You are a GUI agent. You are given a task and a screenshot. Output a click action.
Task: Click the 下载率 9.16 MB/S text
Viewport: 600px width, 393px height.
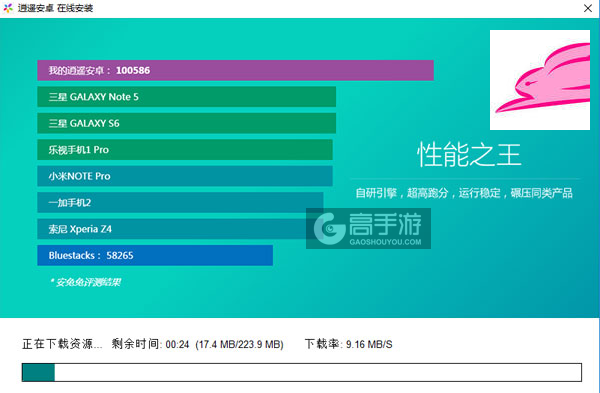349,344
